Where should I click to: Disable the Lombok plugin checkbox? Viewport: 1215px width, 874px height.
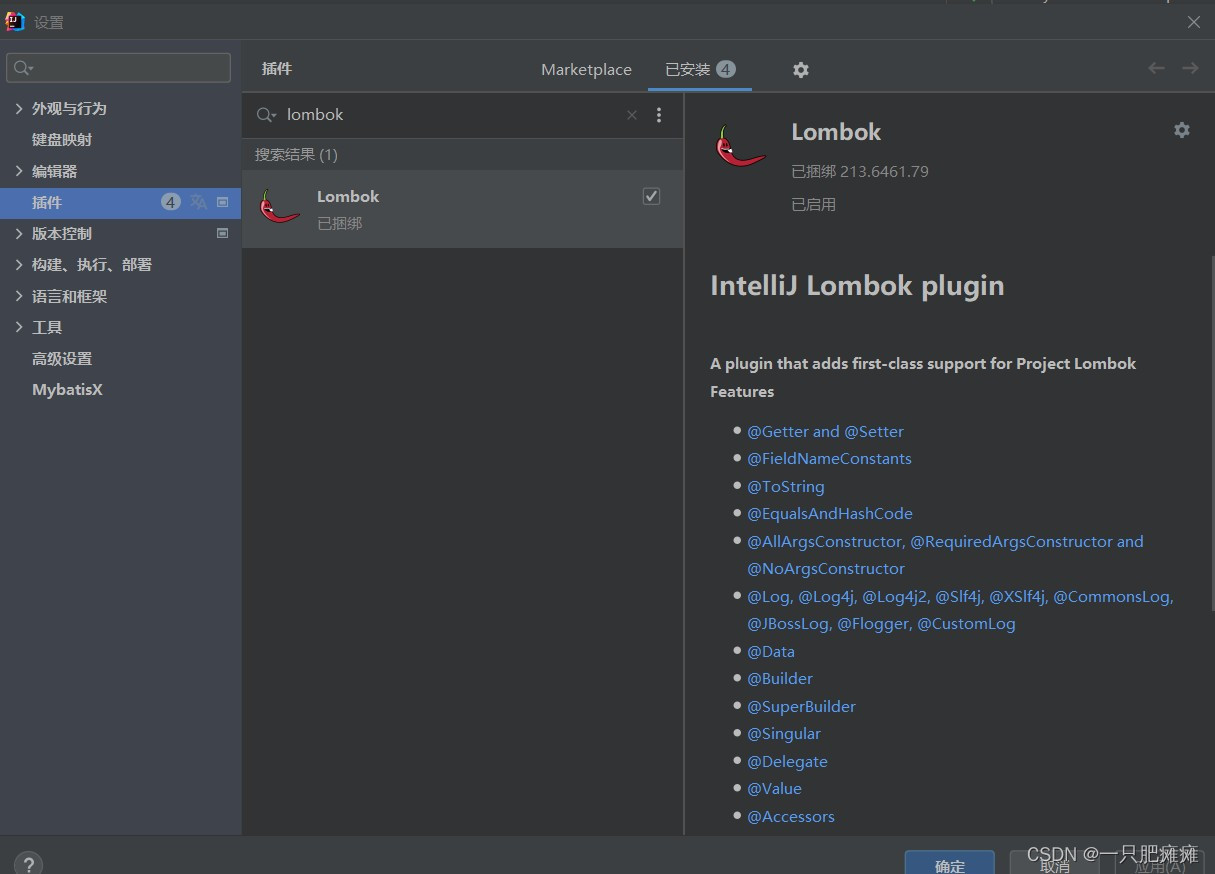point(651,196)
